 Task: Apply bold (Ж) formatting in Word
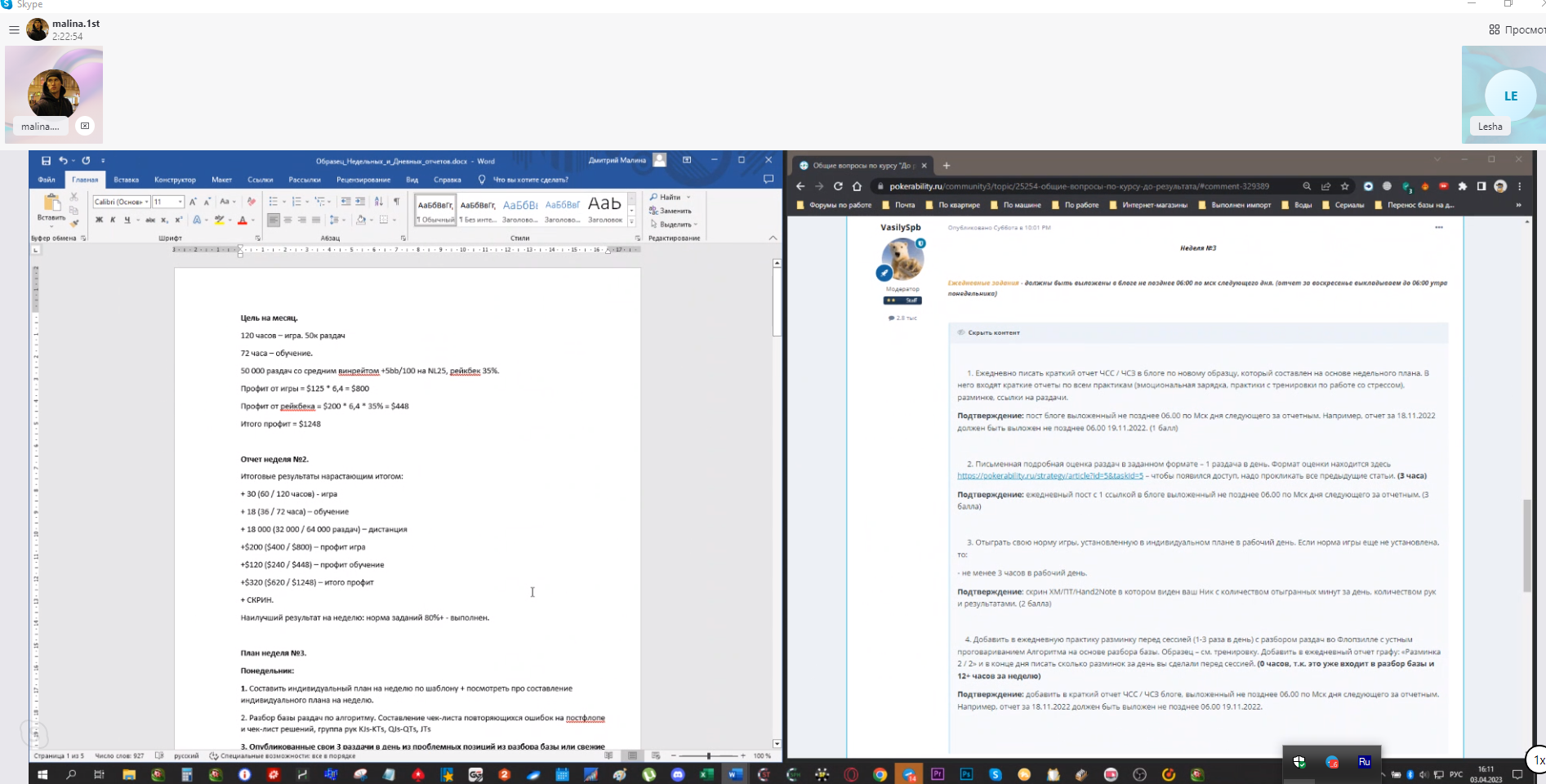click(x=99, y=220)
